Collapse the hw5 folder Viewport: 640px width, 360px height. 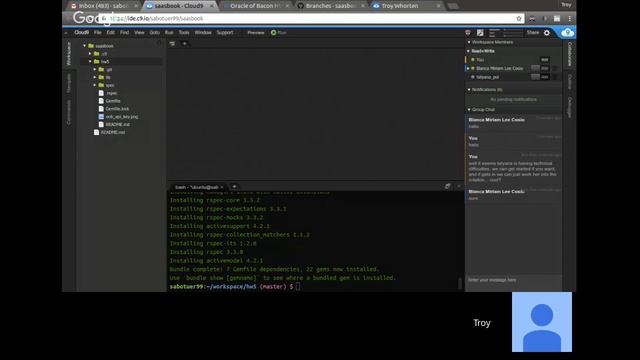pos(90,62)
